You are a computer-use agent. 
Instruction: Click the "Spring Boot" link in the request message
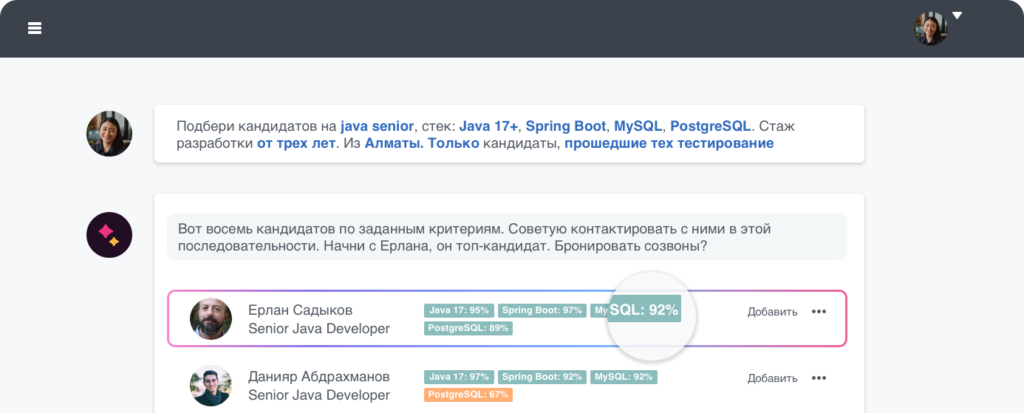pos(566,126)
